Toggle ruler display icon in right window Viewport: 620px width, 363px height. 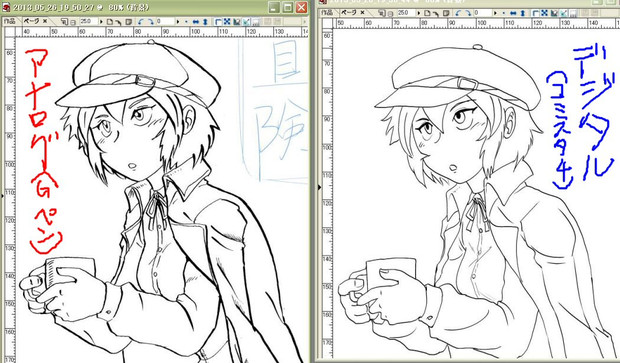coord(535,13)
